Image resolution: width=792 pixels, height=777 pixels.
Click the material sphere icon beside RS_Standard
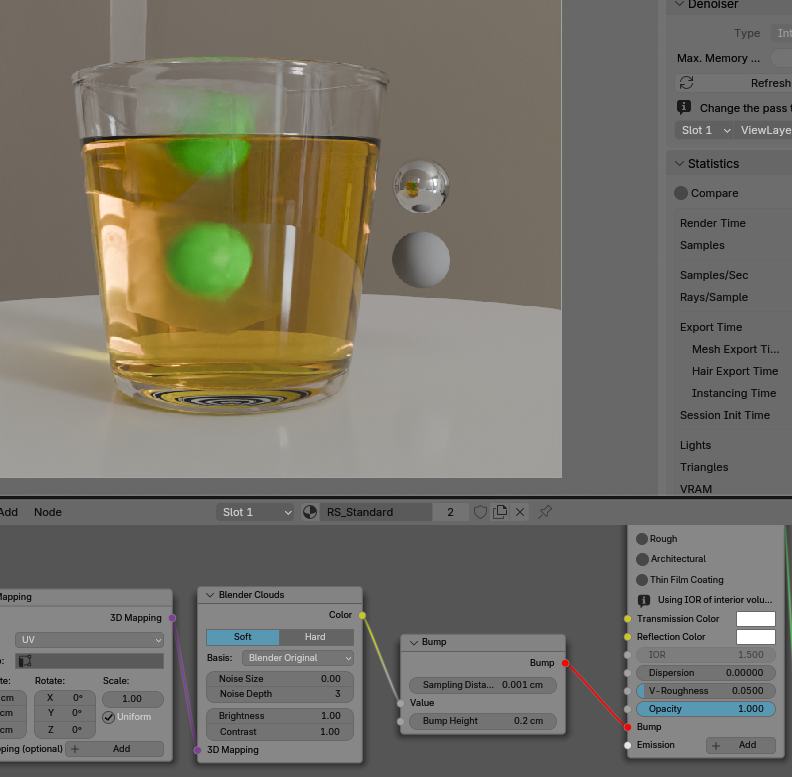310,512
